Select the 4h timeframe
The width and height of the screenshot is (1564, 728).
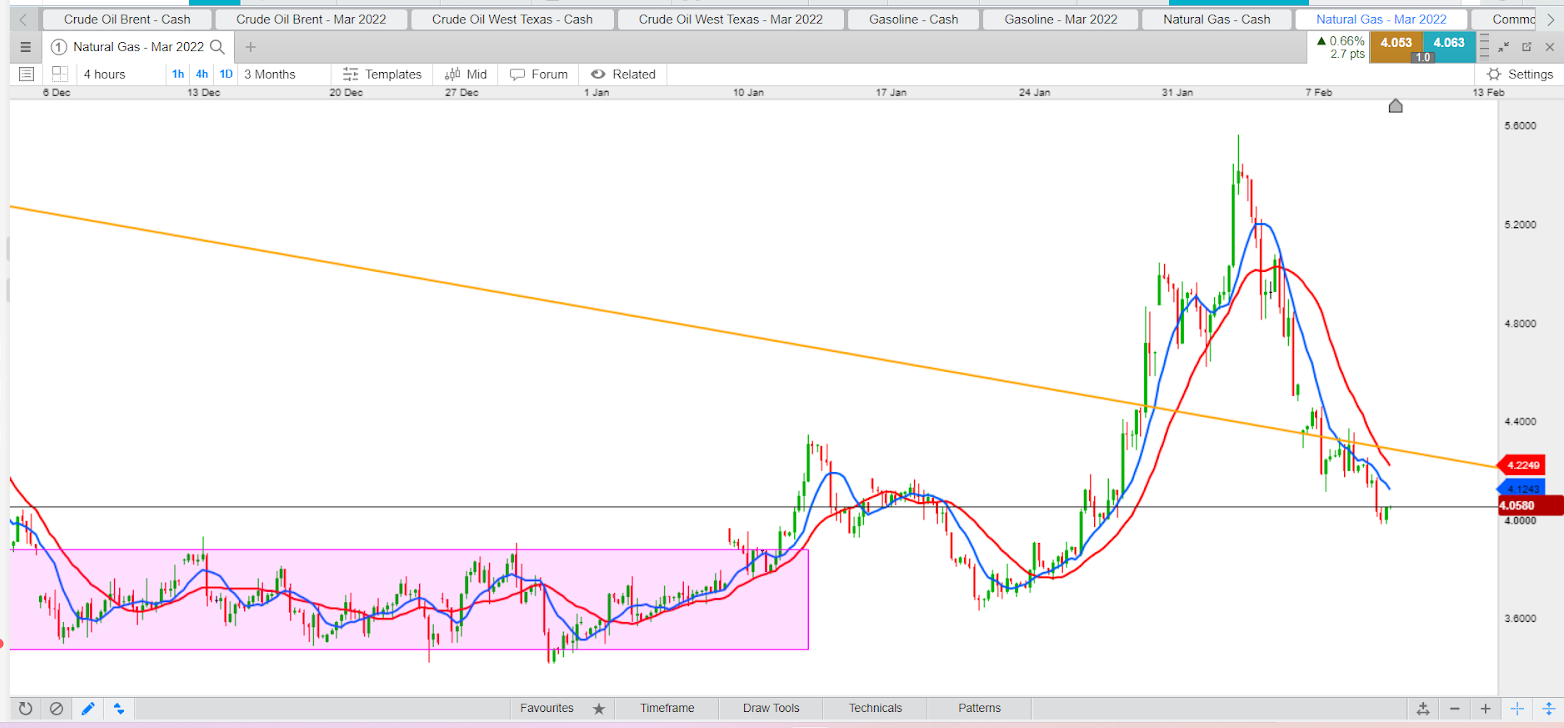[202, 74]
